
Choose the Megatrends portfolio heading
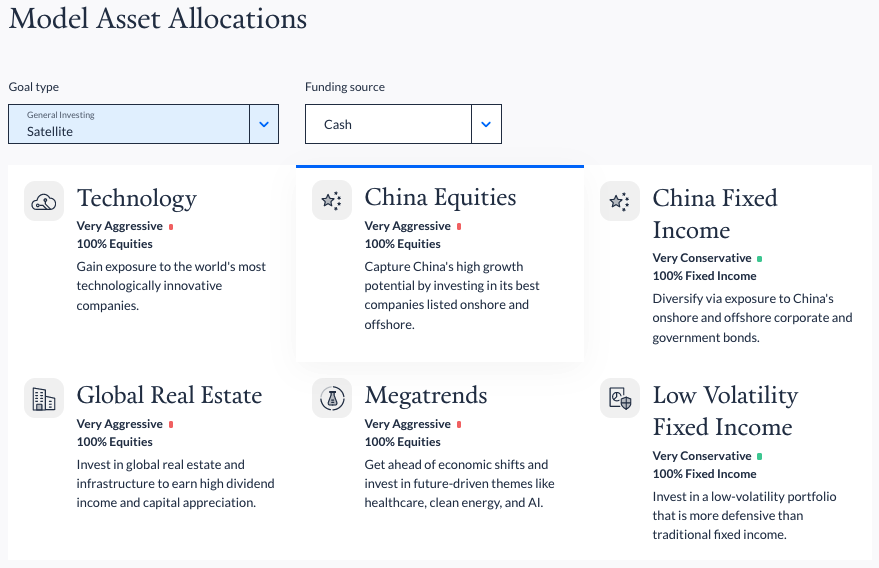point(425,395)
